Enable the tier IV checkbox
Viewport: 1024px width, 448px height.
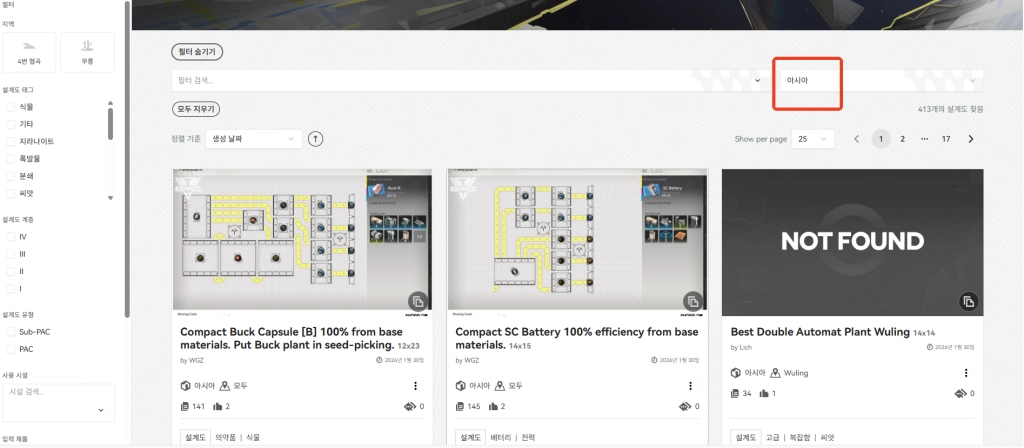point(11,237)
